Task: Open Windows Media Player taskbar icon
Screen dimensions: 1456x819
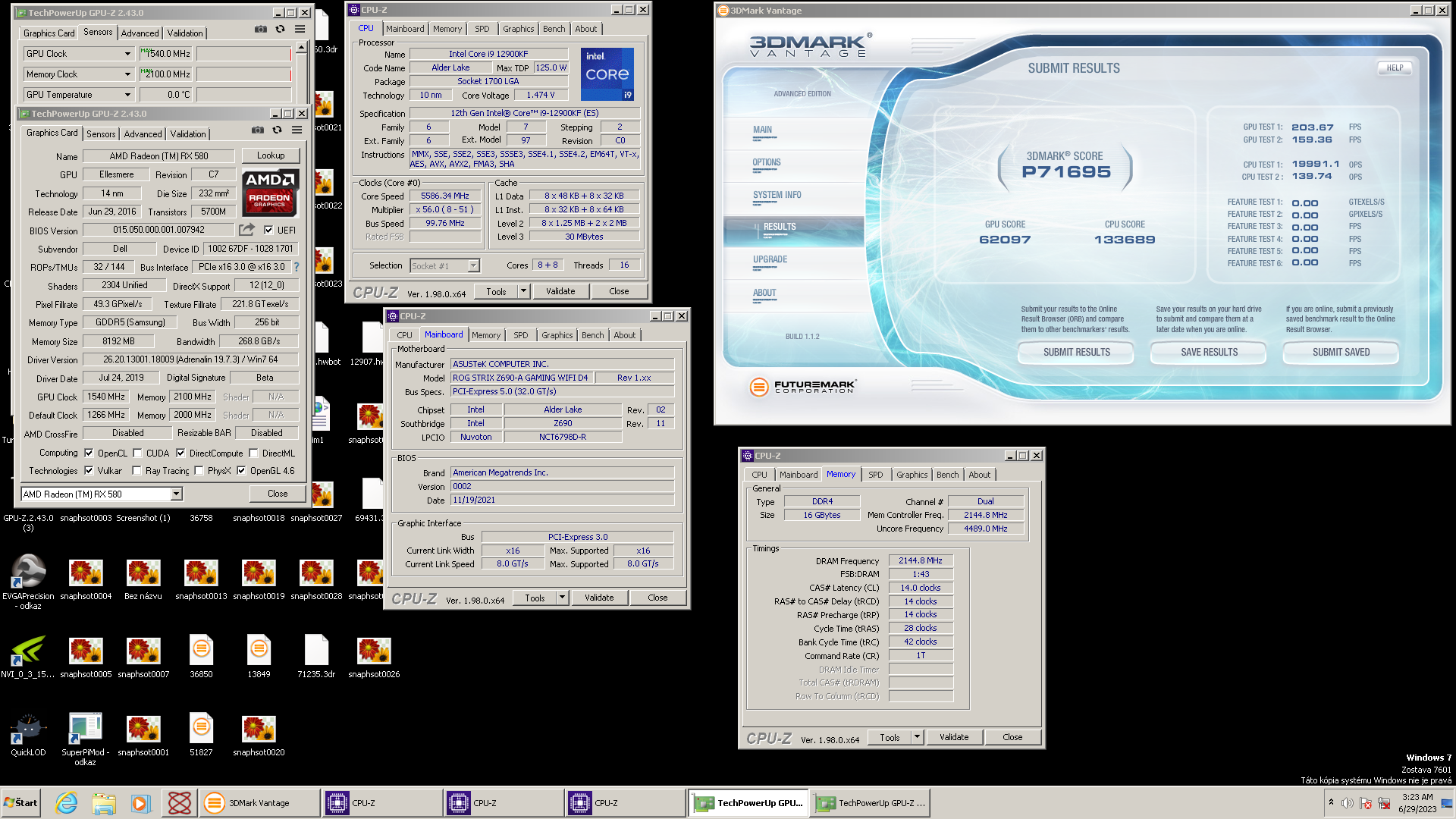Action: tap(140, 802)
